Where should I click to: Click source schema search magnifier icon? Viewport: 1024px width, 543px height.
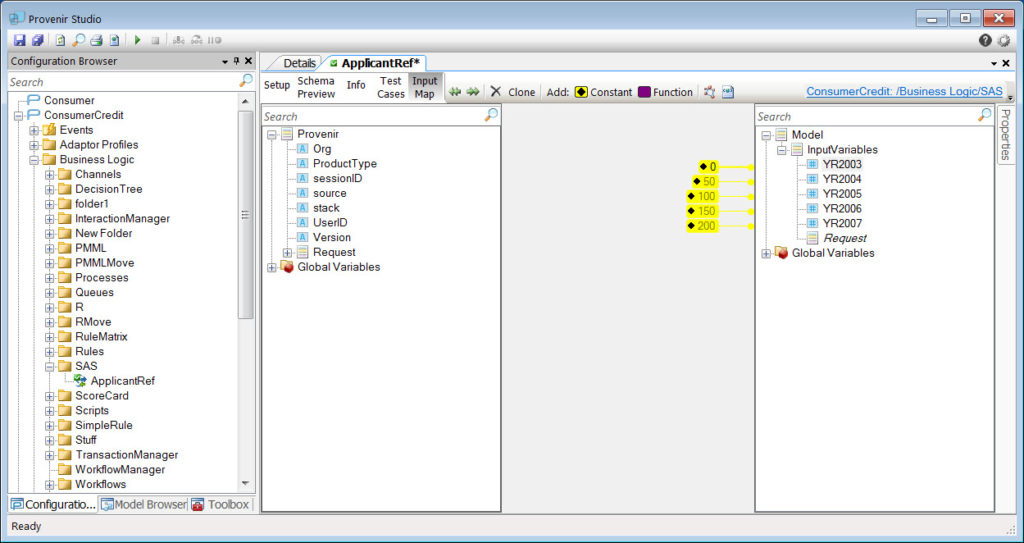pos(491,116)
